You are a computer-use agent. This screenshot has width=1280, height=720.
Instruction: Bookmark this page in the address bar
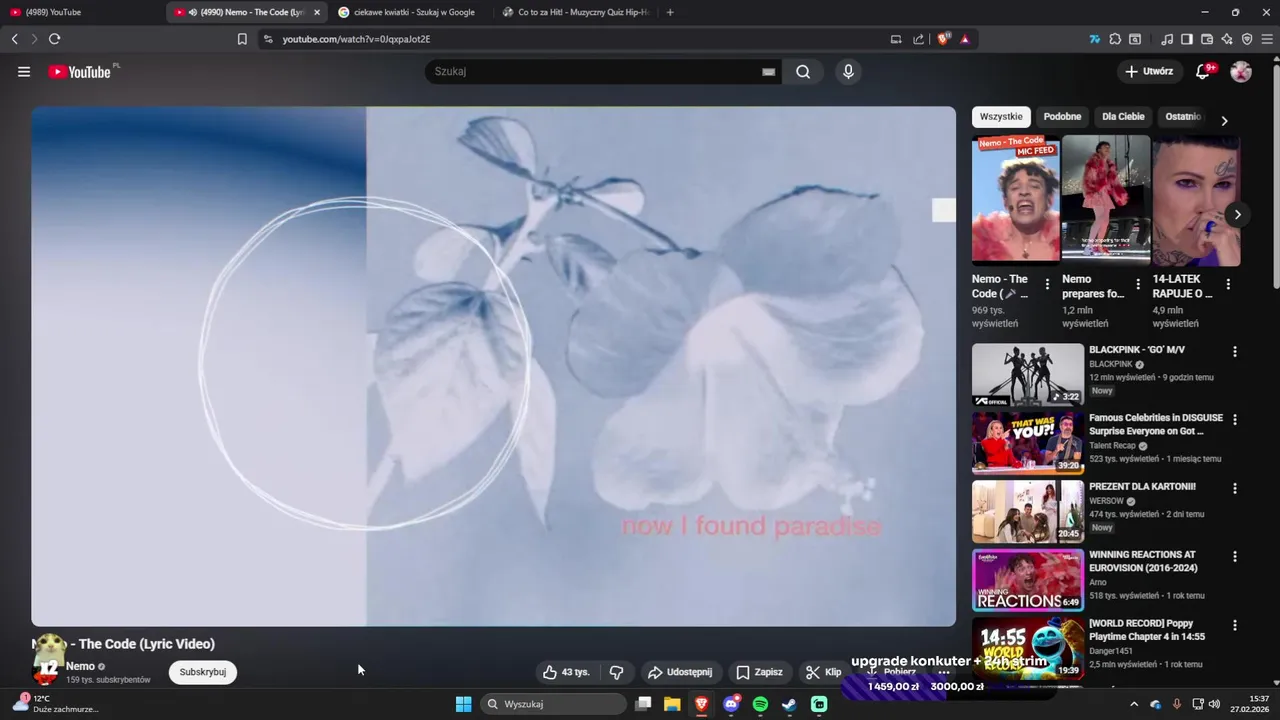(242, 39)
